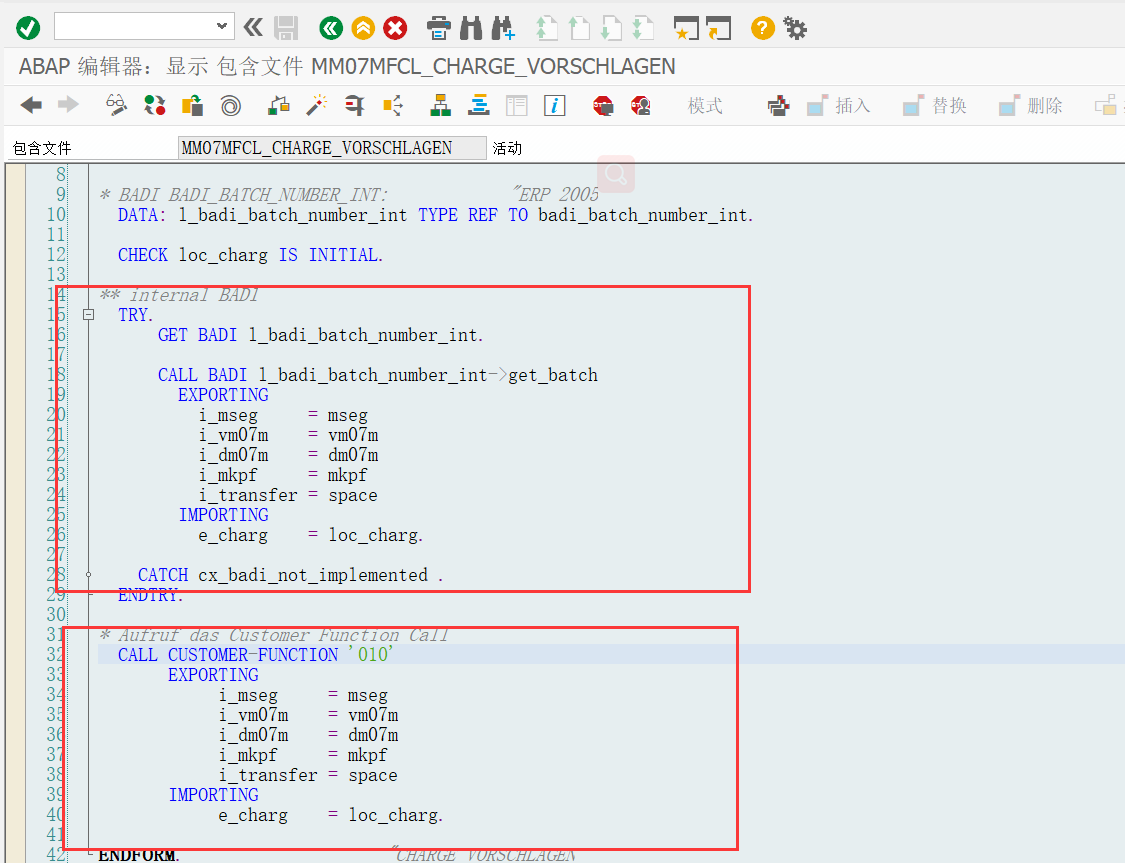Click the 替换 (Replace) button

935,105
